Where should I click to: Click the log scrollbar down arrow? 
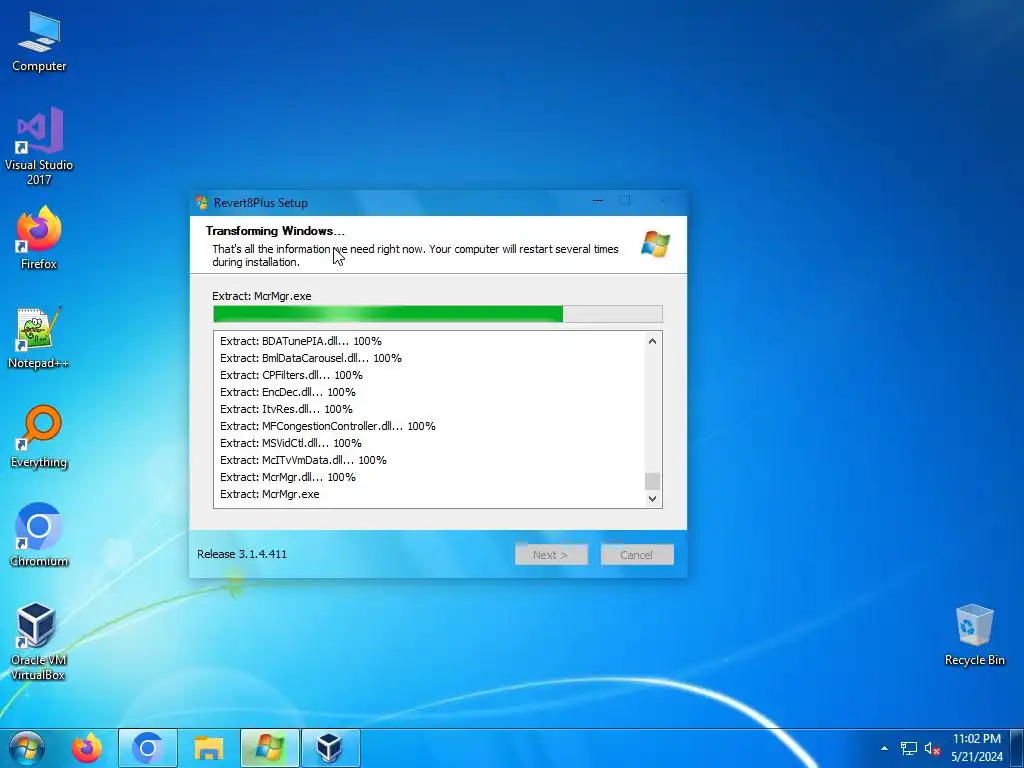(652, 498)
